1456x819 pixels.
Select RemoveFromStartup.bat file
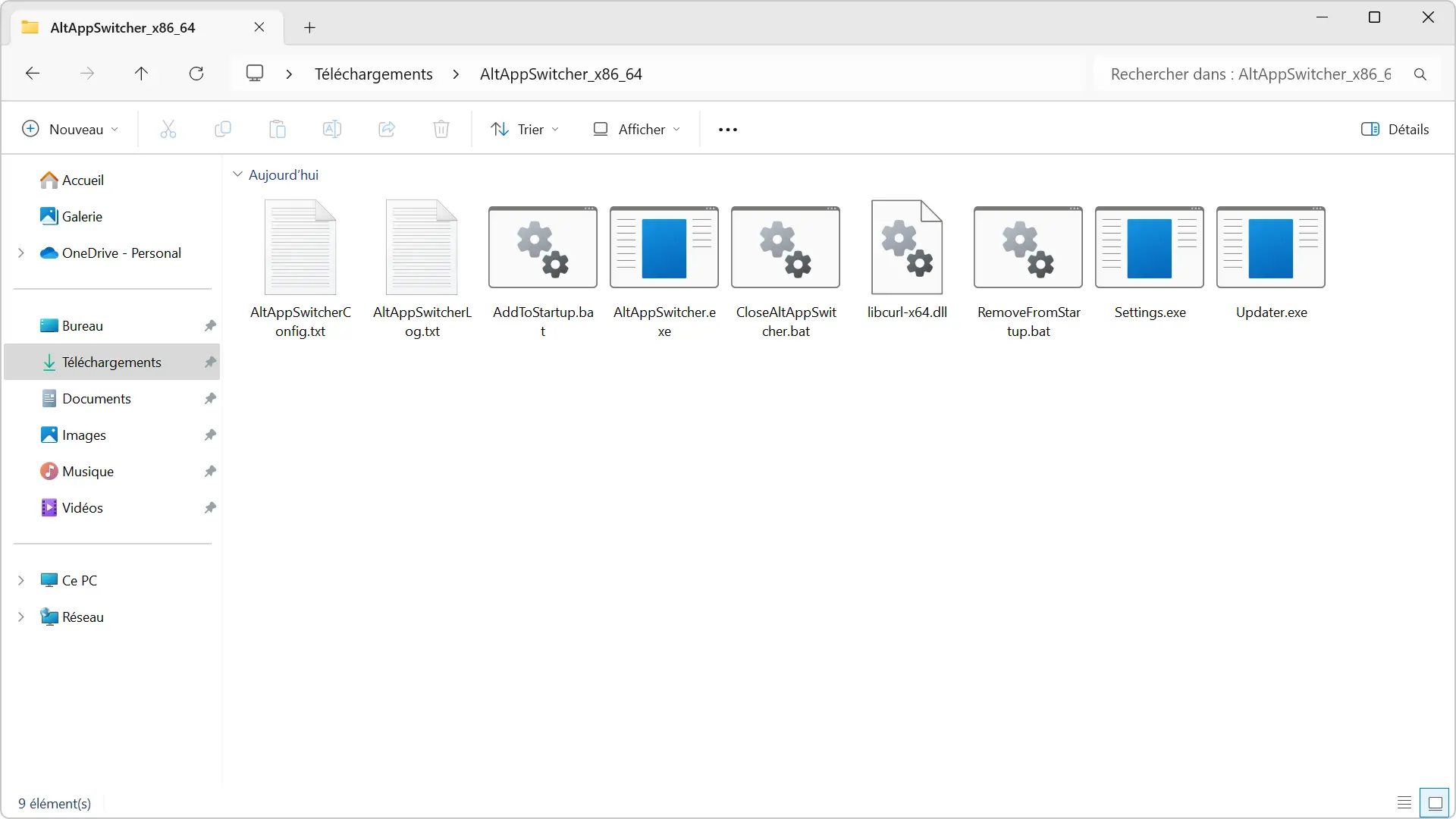coord(1028,268)
